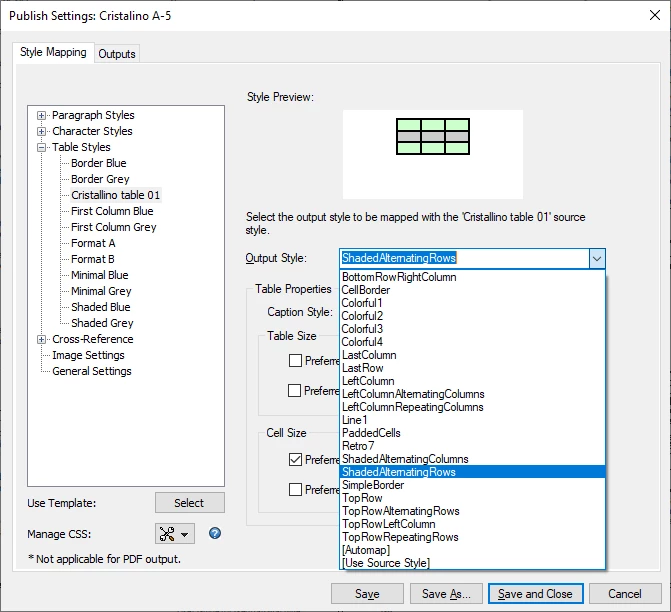Select Shaded Grey table style

(x=102, y=323)
